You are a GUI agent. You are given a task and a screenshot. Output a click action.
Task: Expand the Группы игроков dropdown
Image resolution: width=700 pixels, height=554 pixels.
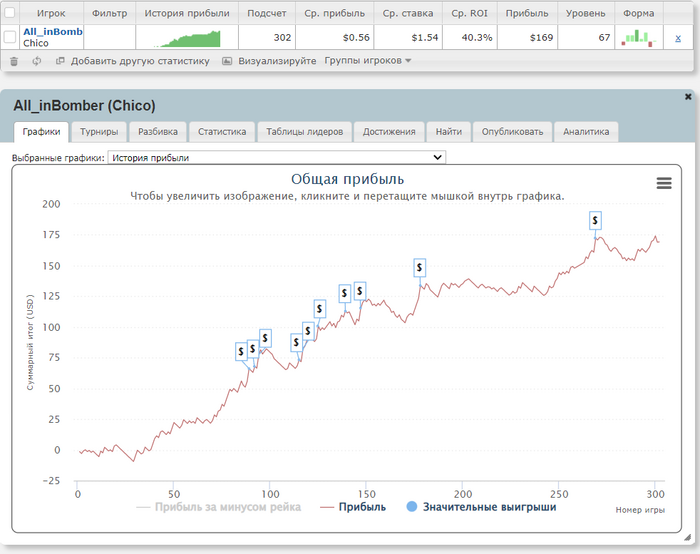point(367,61)
